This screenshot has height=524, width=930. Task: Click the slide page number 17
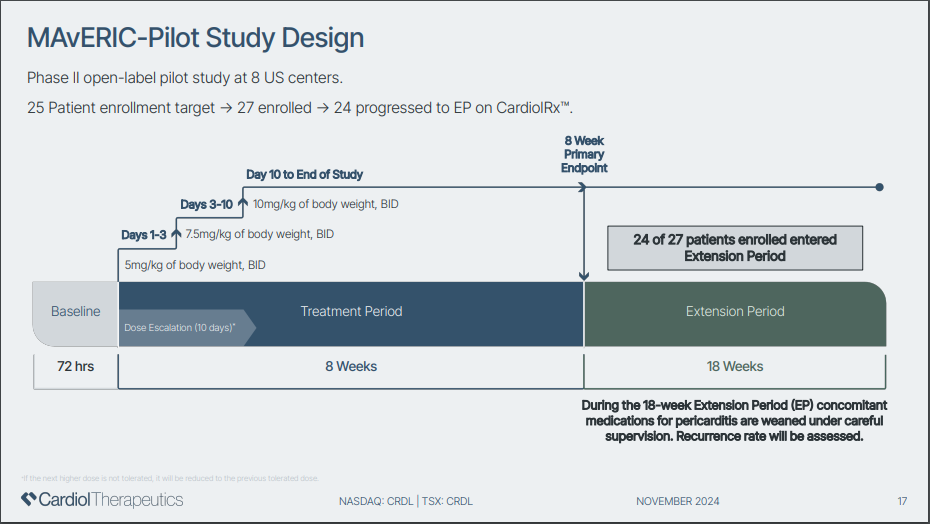click(x=902, y=501)
